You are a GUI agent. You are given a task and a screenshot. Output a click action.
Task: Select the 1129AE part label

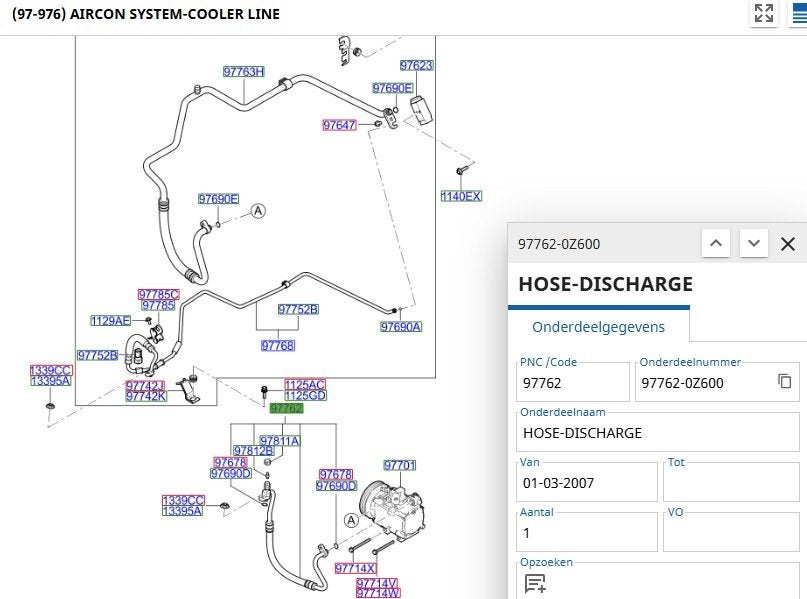pos(111,321)
